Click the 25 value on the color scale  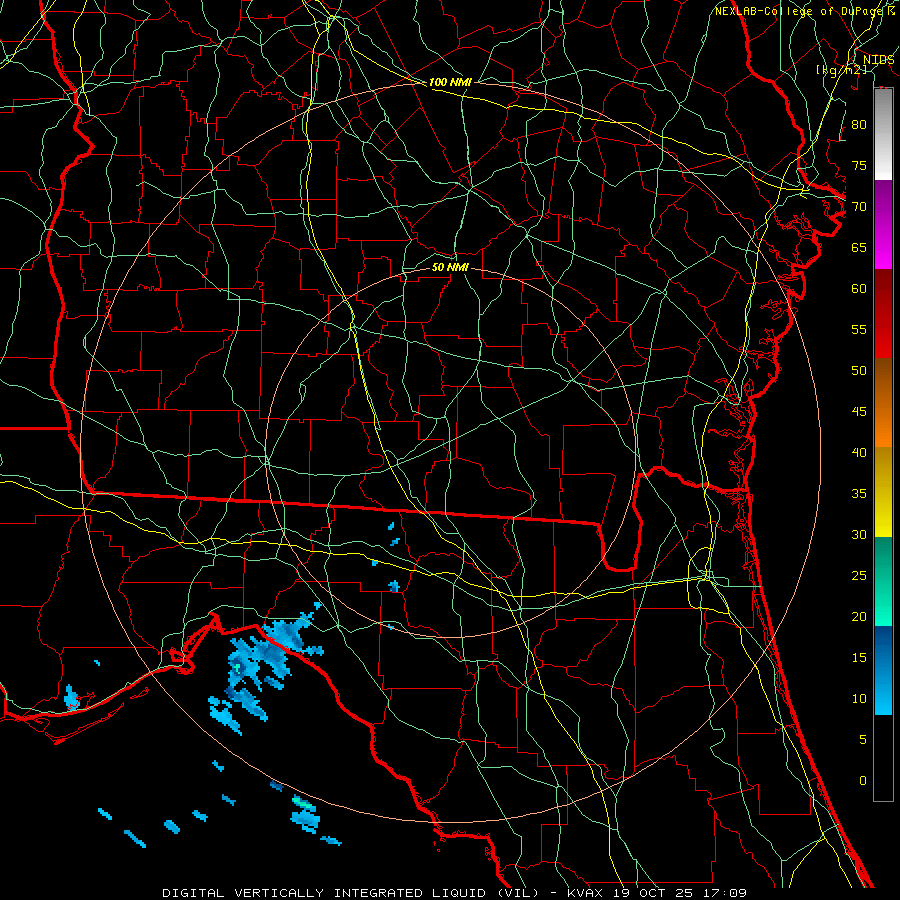(859, 575)
